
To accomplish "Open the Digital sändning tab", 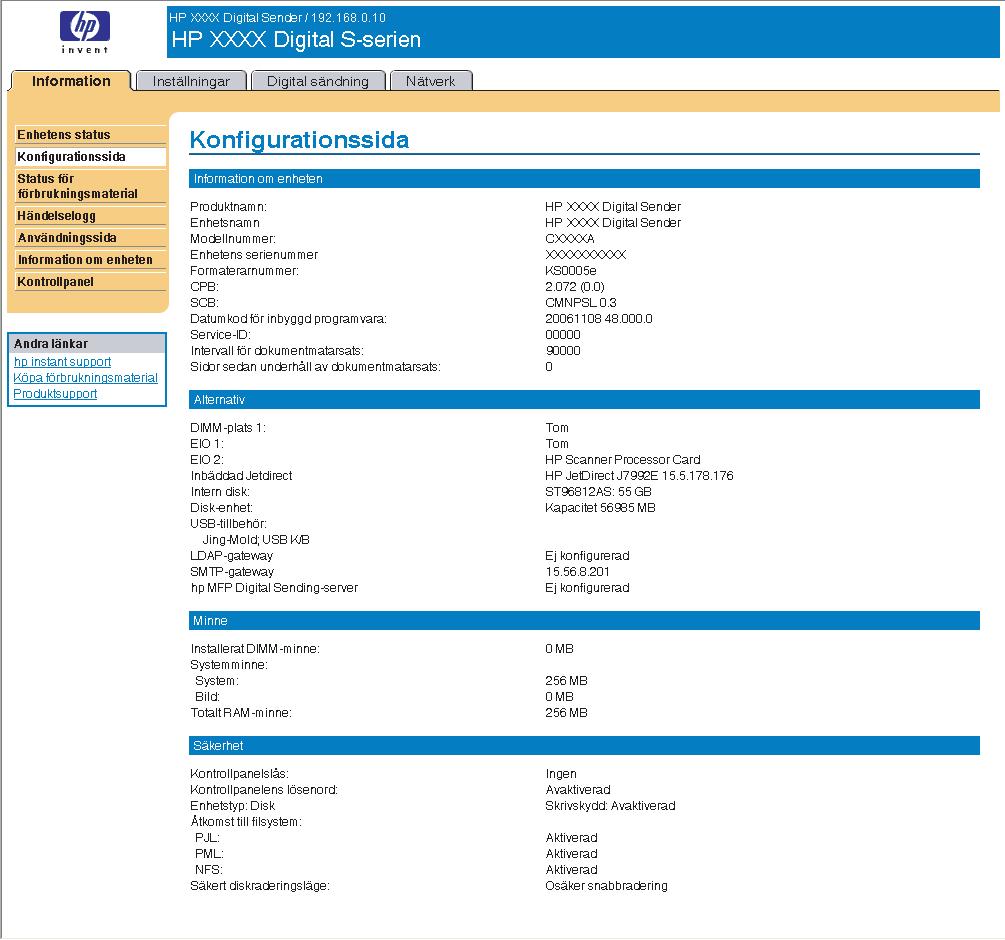I will click(x=318, y=81).
